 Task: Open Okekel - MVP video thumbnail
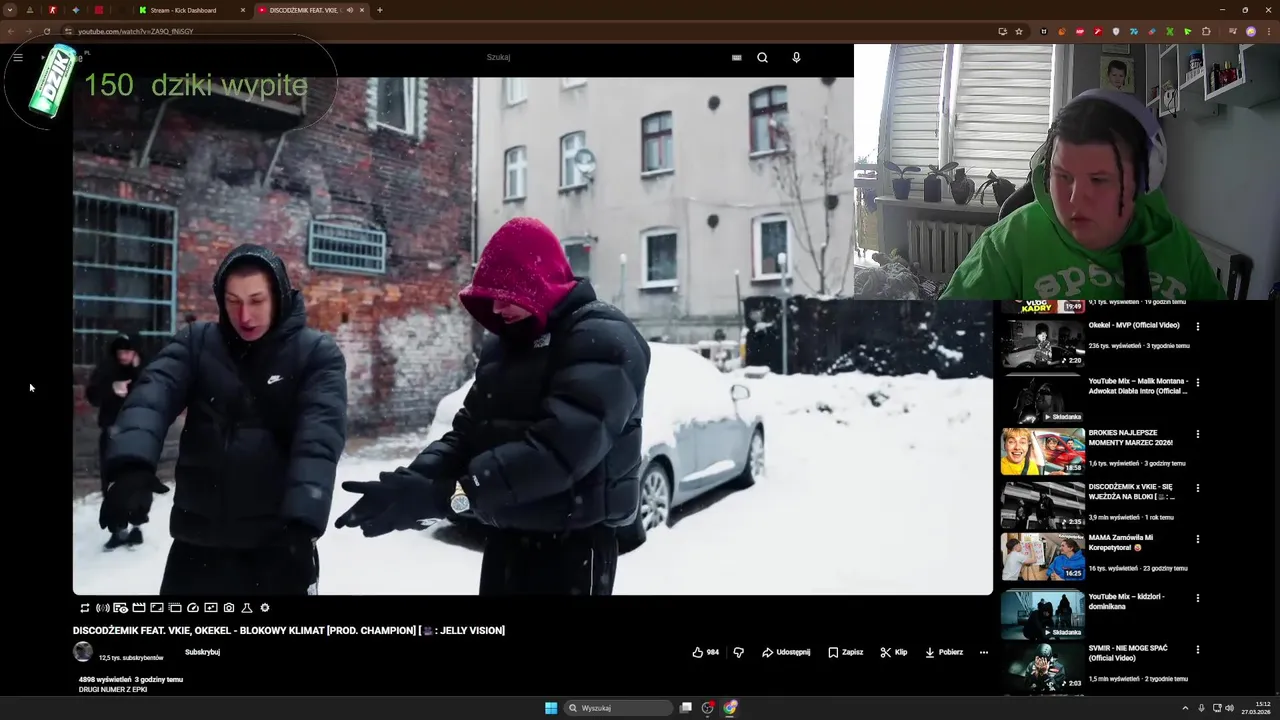tap(1043, 344)
